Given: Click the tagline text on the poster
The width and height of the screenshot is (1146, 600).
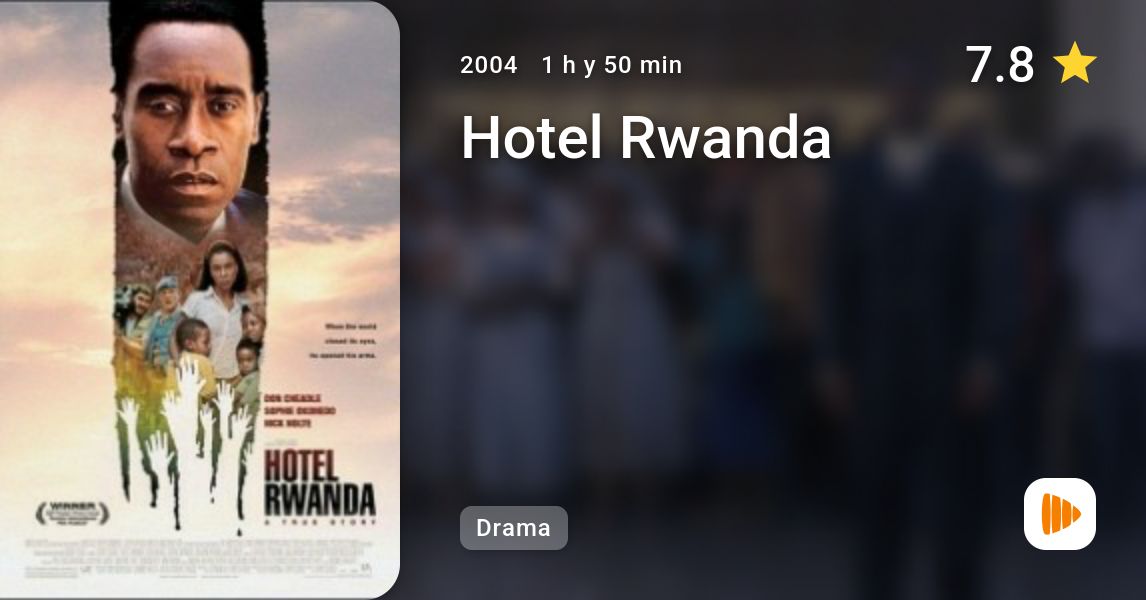Looking at the screenshot, I should tap(350, 341).
